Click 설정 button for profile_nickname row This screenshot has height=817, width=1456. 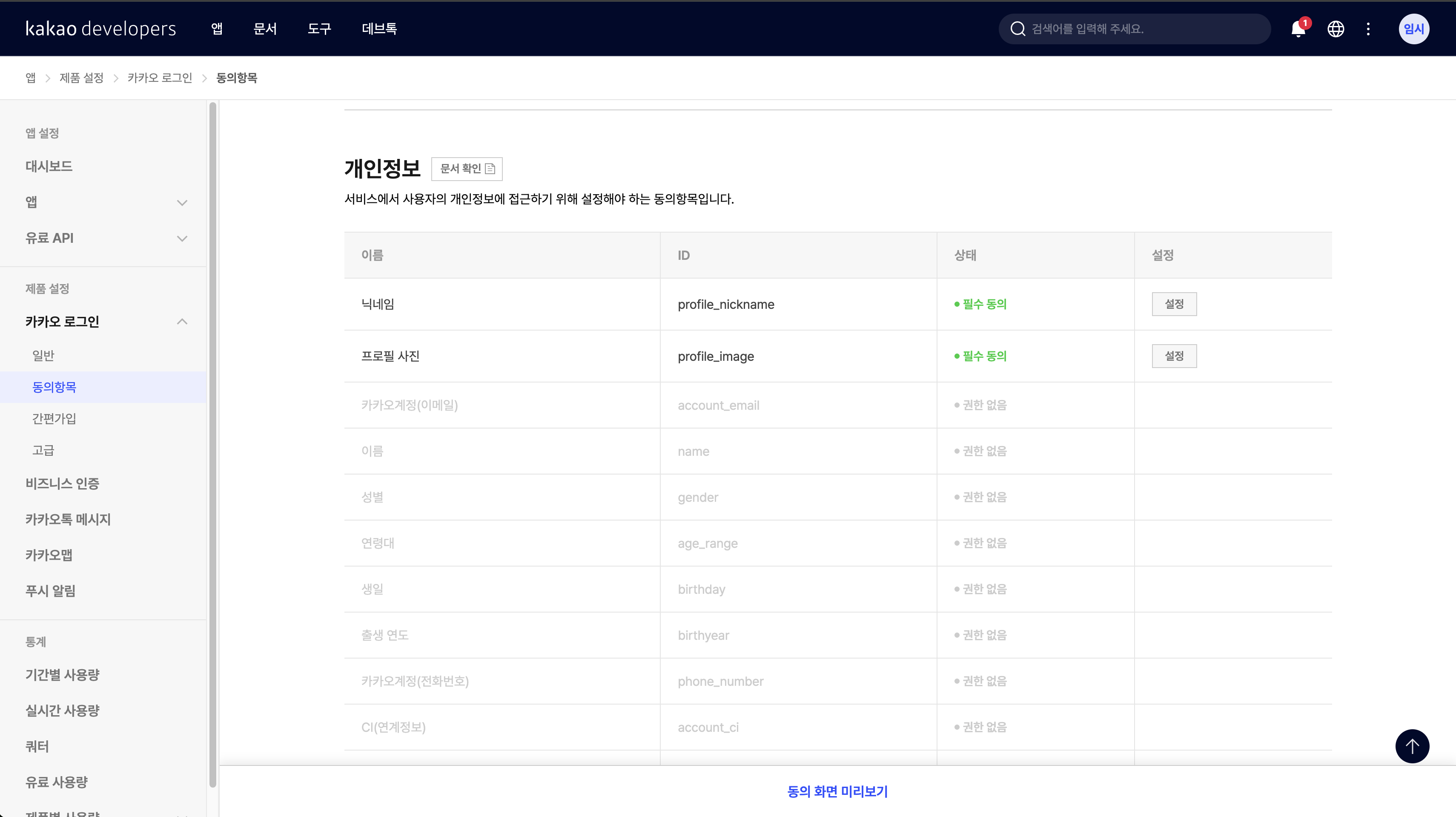click(1174, 304)
